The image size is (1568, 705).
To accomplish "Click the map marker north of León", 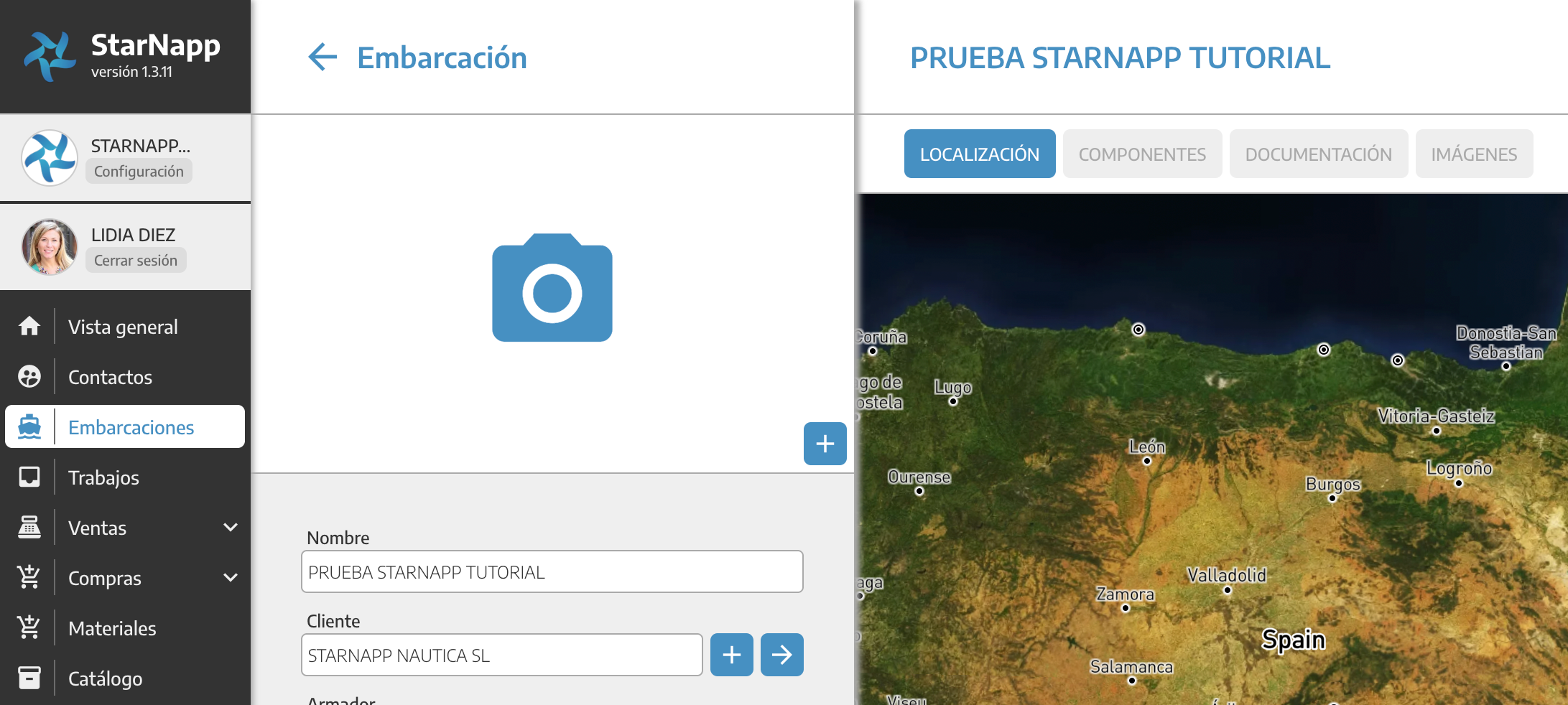I will click(x=1138, y=330).
